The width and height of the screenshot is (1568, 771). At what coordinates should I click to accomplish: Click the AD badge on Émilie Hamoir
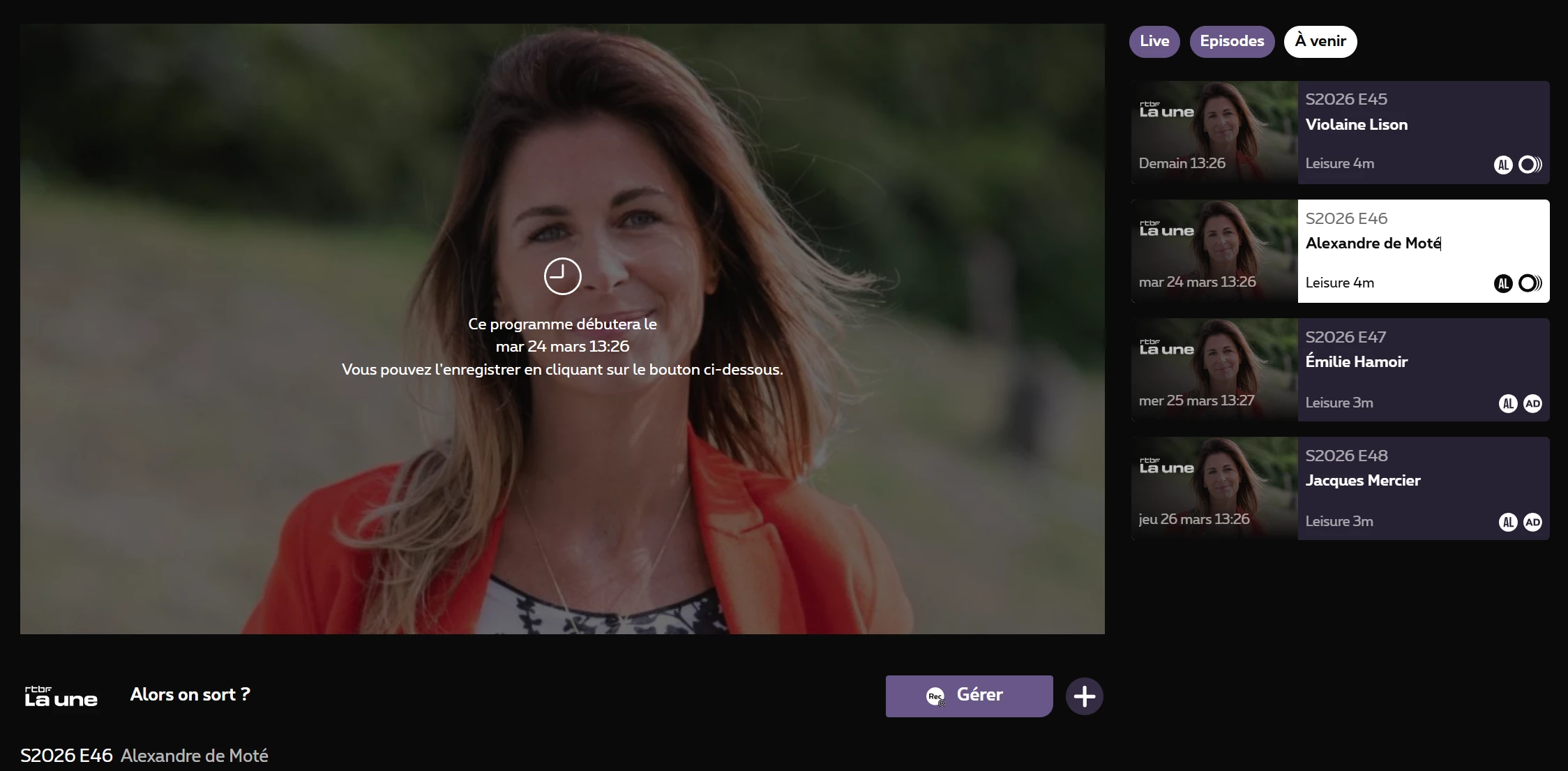pos(1532,403)
